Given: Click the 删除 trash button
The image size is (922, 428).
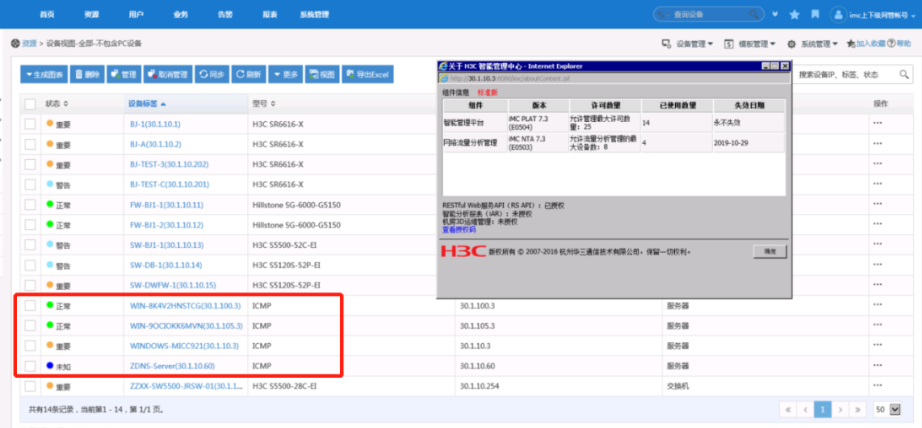Looking at the screenshot, I should tap(86, 75).
